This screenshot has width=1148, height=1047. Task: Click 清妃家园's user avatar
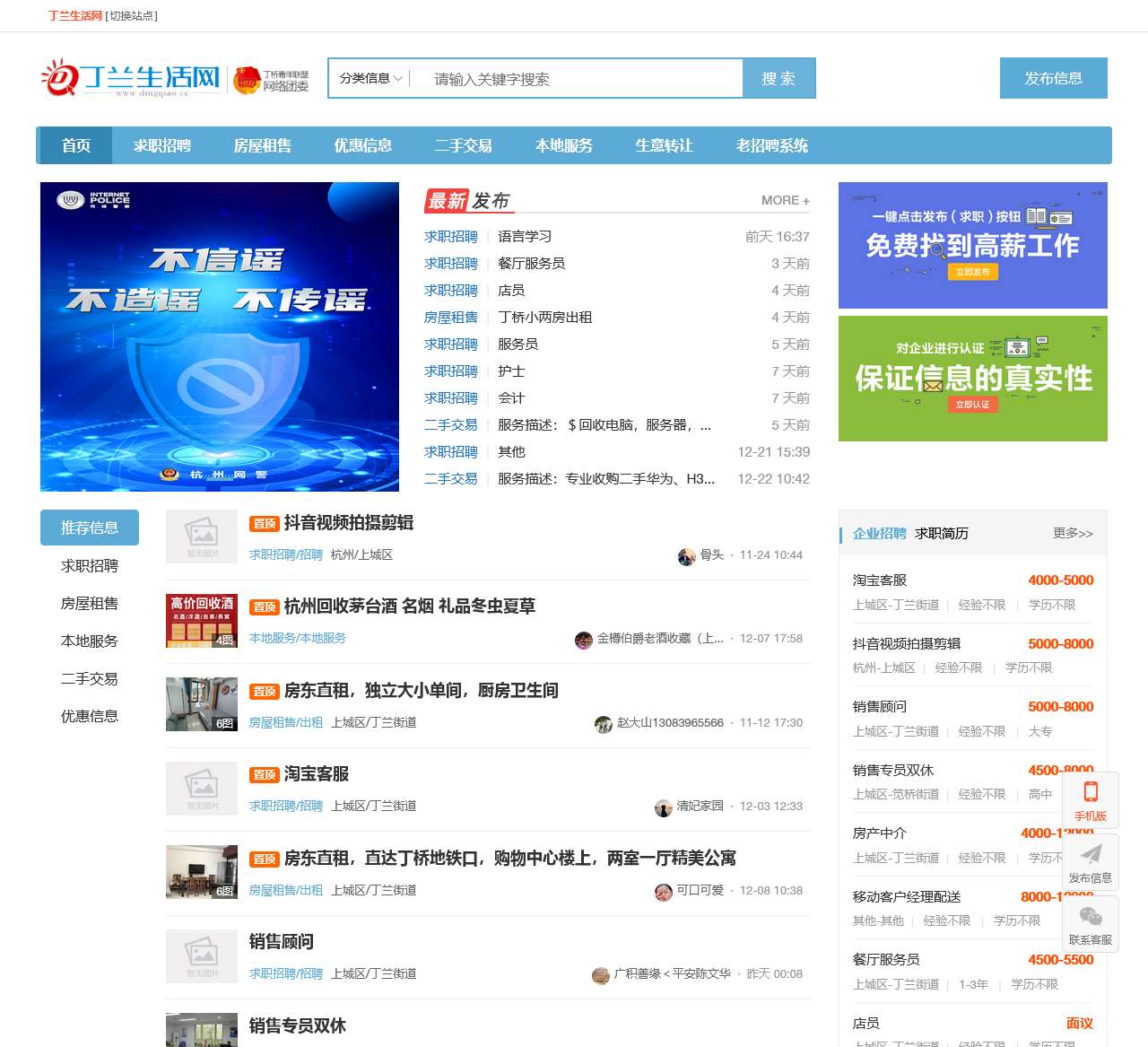tap(664, 807)
